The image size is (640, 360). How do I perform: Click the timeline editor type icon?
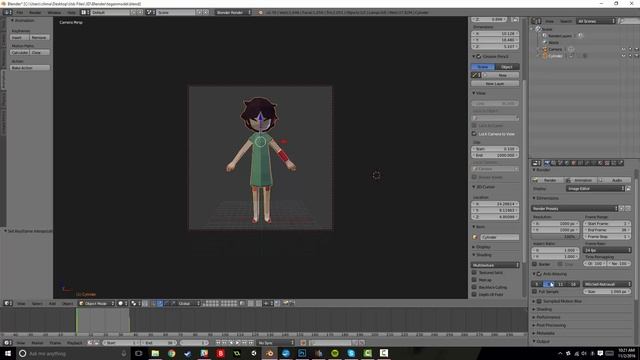click(7, 343)
